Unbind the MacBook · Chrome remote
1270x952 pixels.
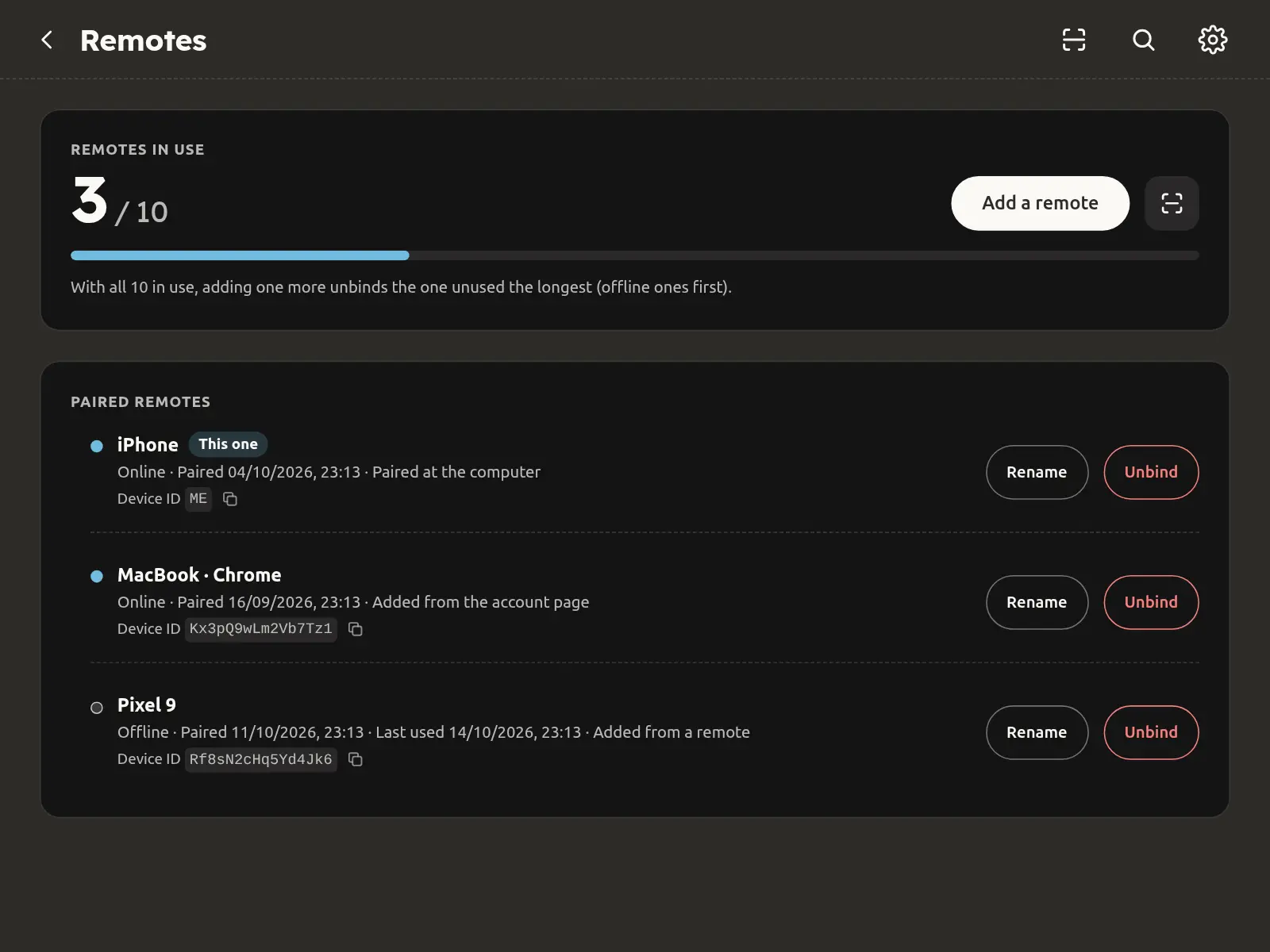tap(1151, 602)
